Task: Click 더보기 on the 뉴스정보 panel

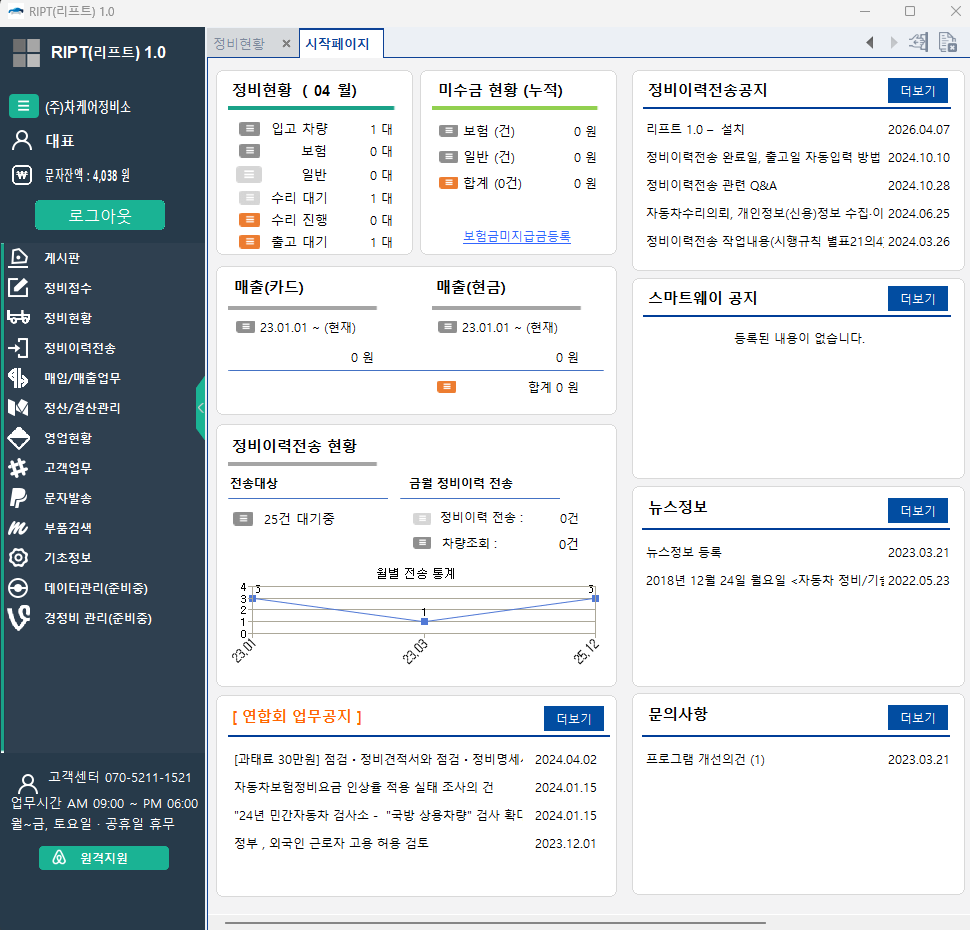Action: click(916, 511)
